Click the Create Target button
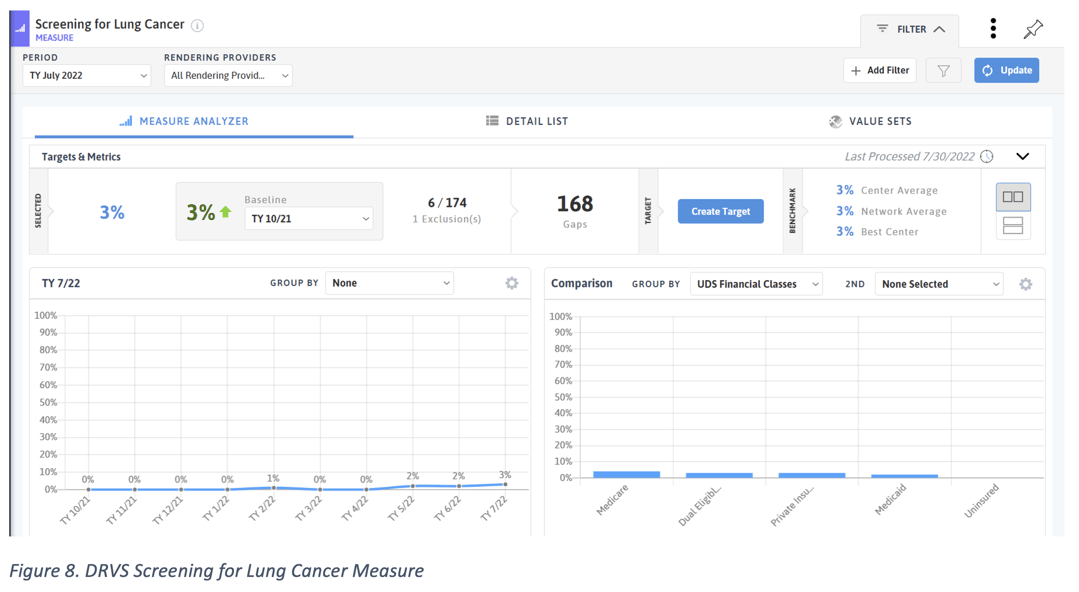 tap(720, 211)
